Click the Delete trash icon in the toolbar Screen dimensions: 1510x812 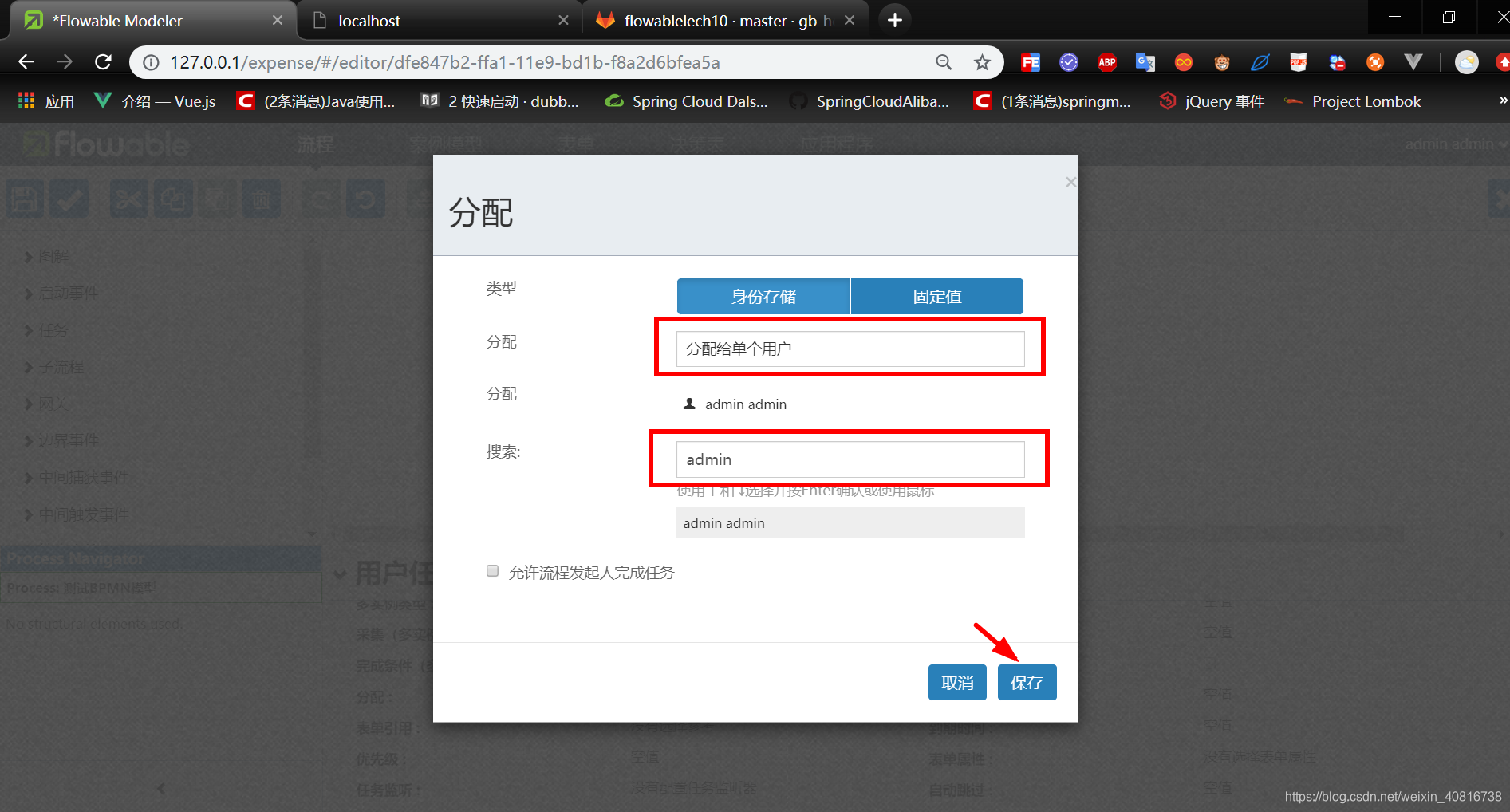pos(262,198)
